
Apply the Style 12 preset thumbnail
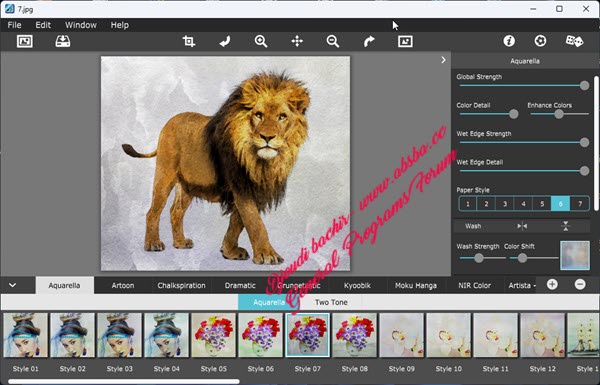(543, 335)
